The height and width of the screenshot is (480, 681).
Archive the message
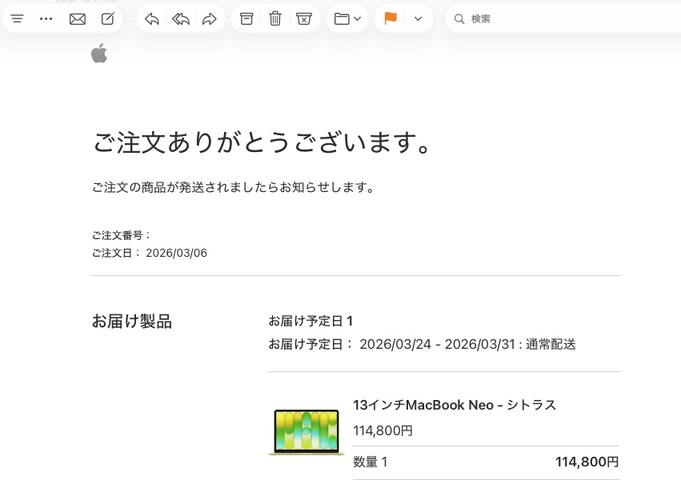tap(246, 19)
